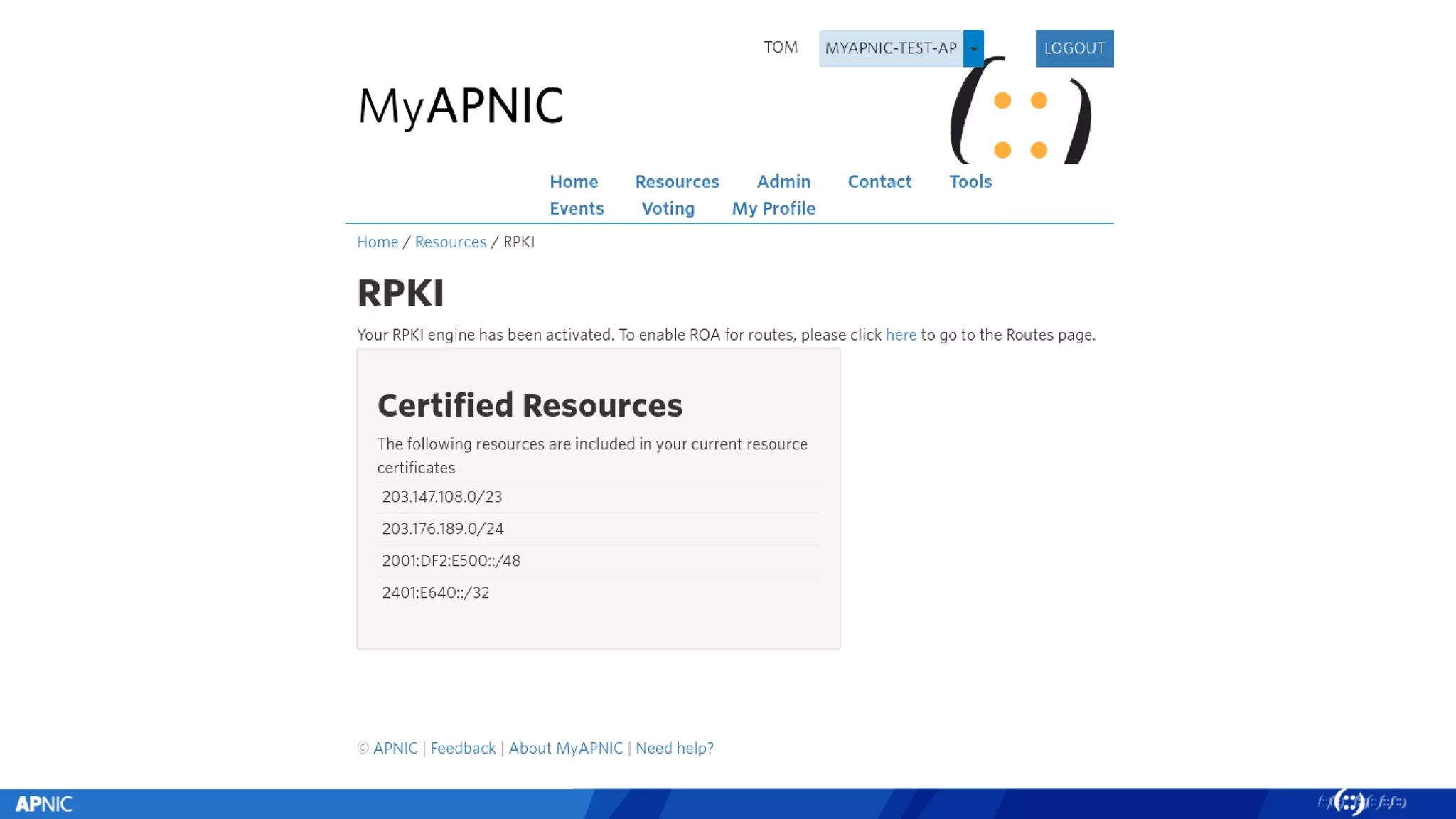Click the APNIC orange dots logo
Image resolution: width=1456 pixels, height=819 pixels.
pos(1020,124)
